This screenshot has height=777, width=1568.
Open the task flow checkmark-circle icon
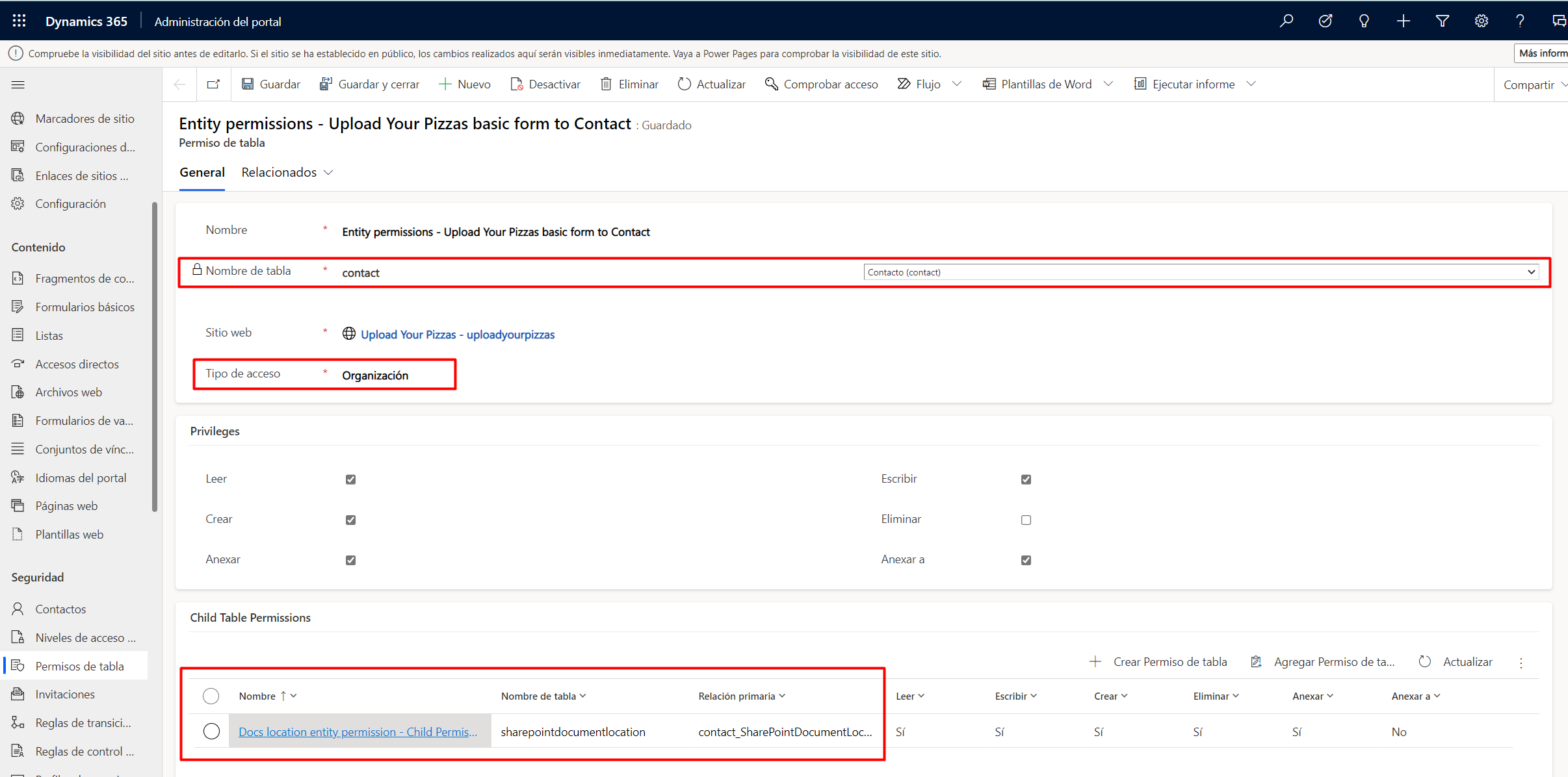pyautogui.click(x=1325, y=21)
